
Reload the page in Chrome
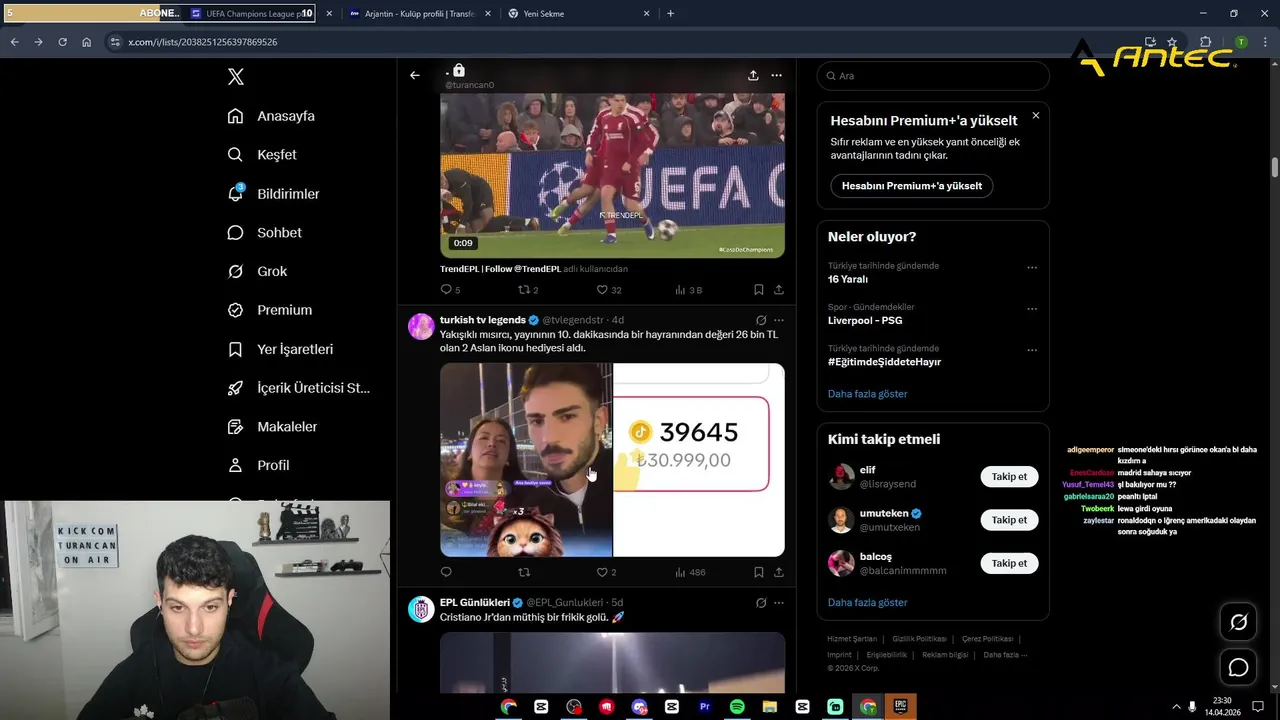click(x=62, y=42)
